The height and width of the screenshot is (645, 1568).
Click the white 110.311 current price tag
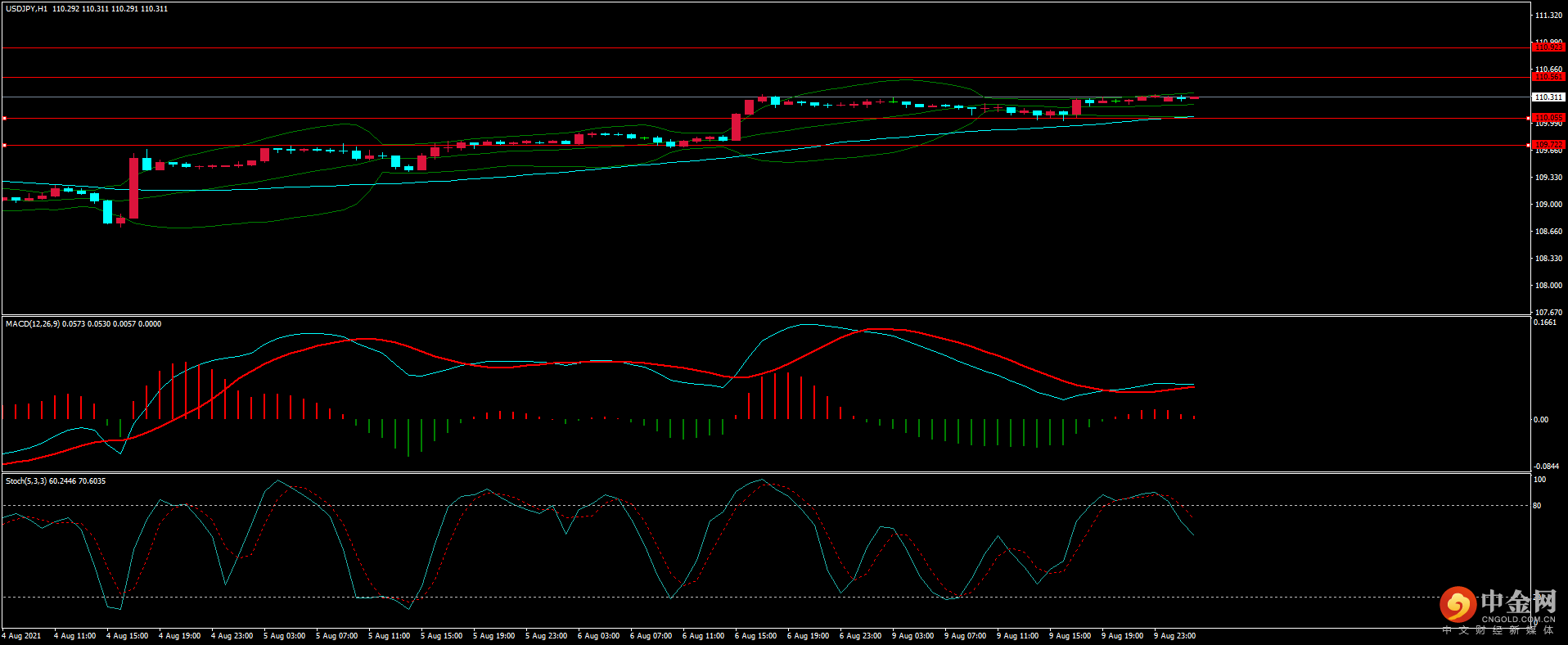pyautogui.click(x=1548, y=97)
